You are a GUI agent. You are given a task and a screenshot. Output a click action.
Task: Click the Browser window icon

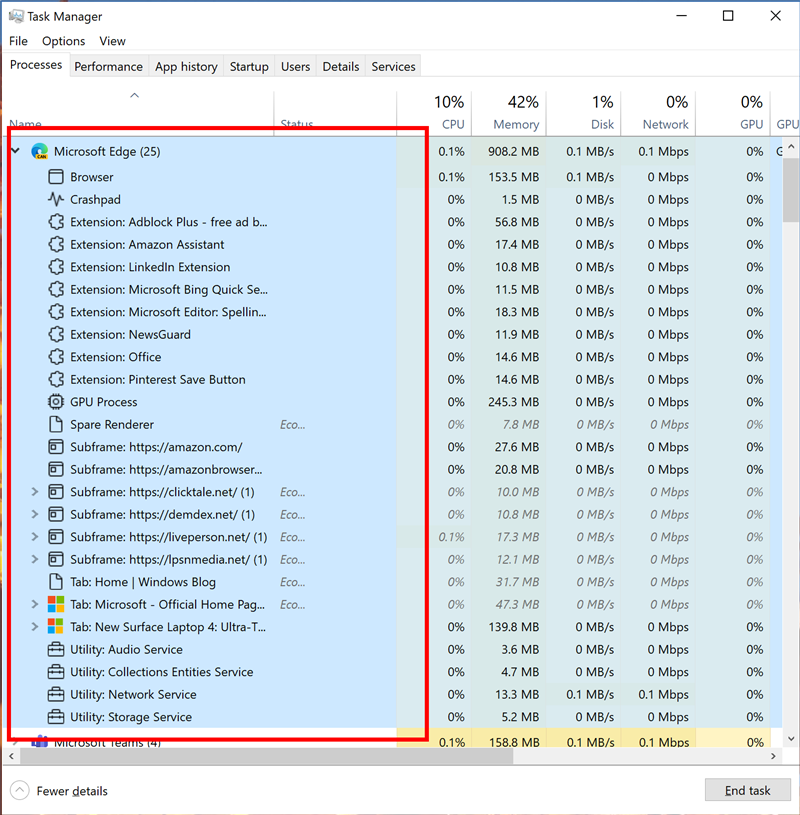click(x=56, y=177)
